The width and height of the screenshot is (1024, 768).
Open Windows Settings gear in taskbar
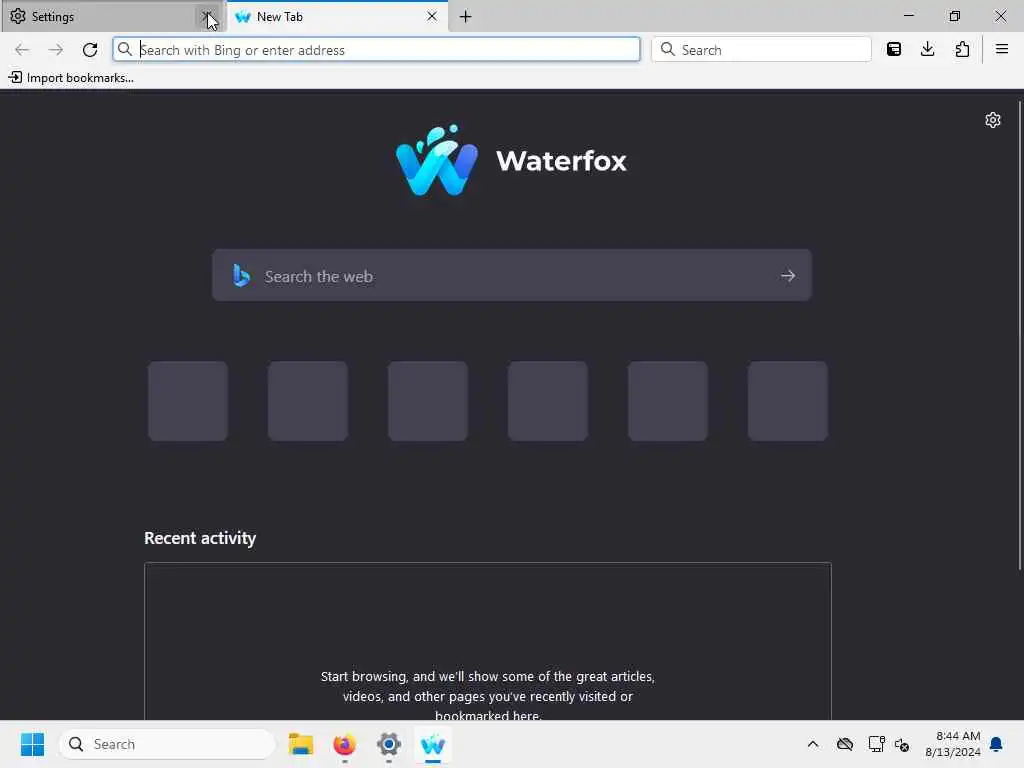click(389, 744)
